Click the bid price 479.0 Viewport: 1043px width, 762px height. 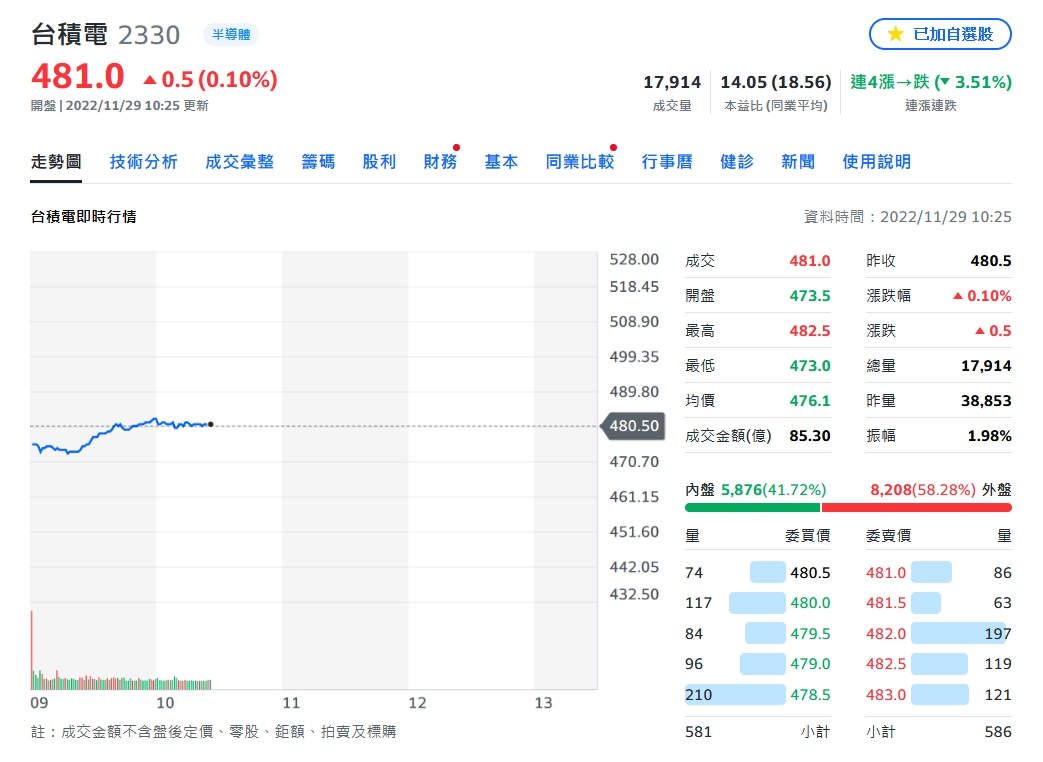[x=810, y=664]
